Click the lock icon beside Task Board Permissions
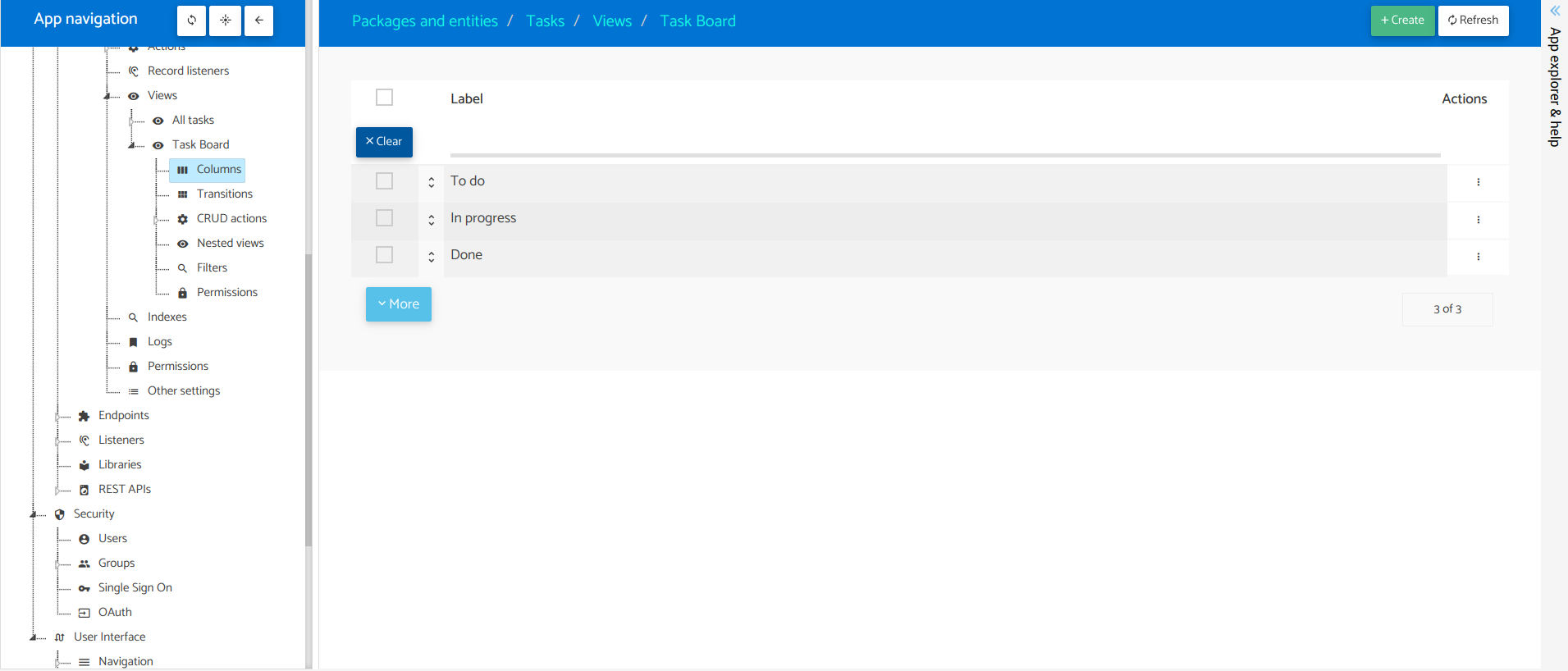Screen dimensions: 1568x671 (x=183, y=293)
